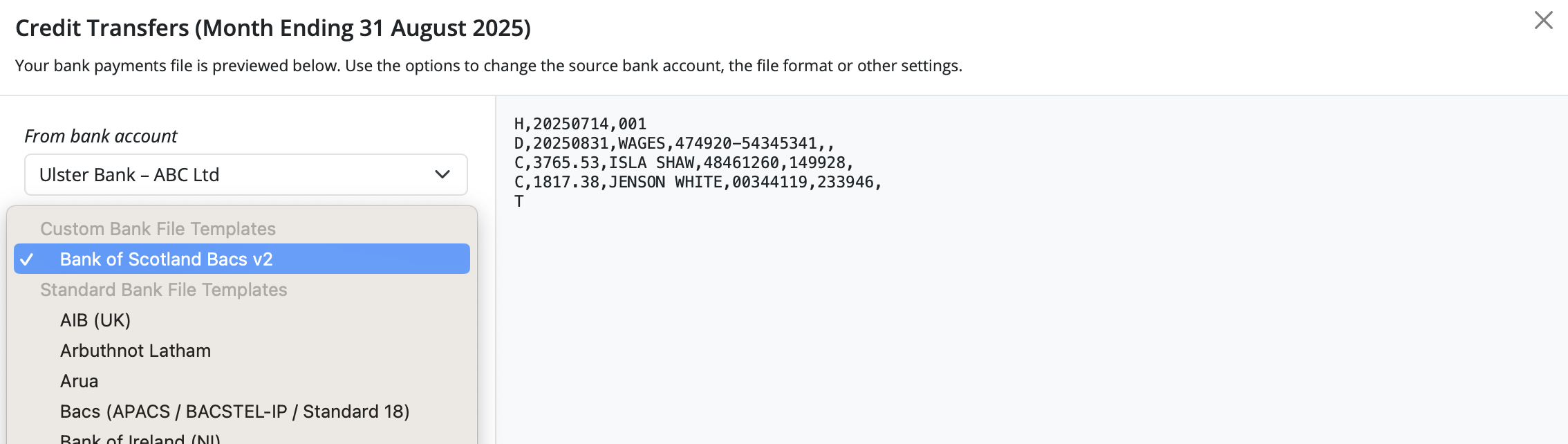Click the bank payments file description text
The height and width of the screenshot is (444, 1568).
point(488,66)
